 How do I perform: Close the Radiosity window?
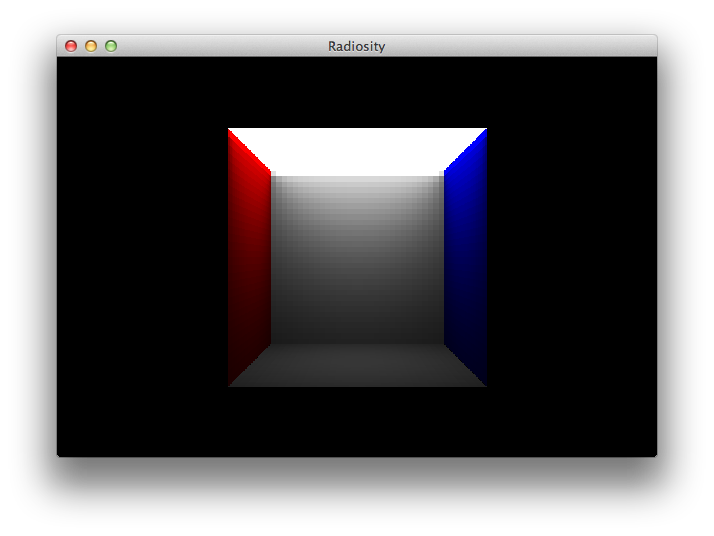pos(71,46)
